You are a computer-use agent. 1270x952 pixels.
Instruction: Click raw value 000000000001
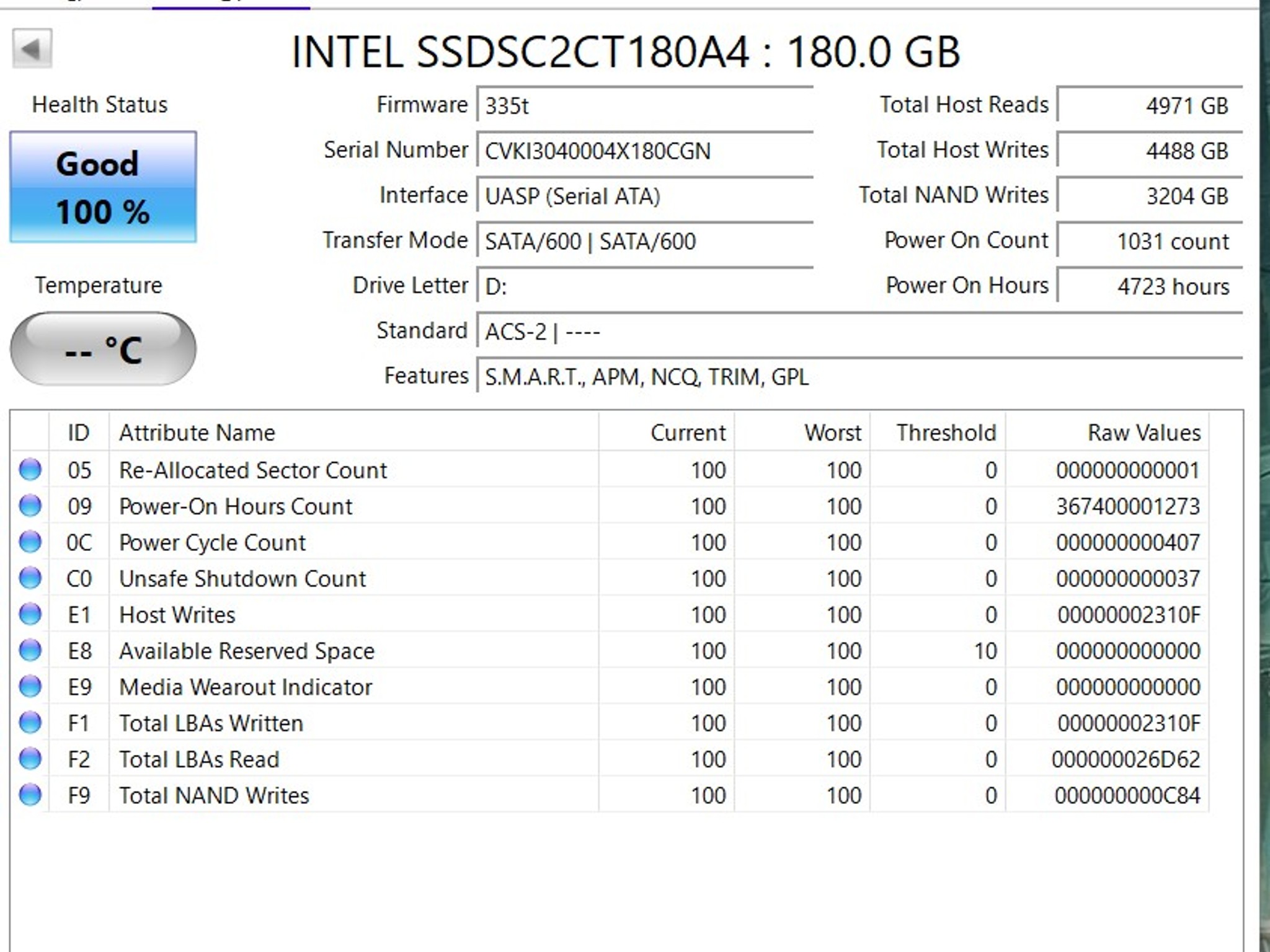1128,470
